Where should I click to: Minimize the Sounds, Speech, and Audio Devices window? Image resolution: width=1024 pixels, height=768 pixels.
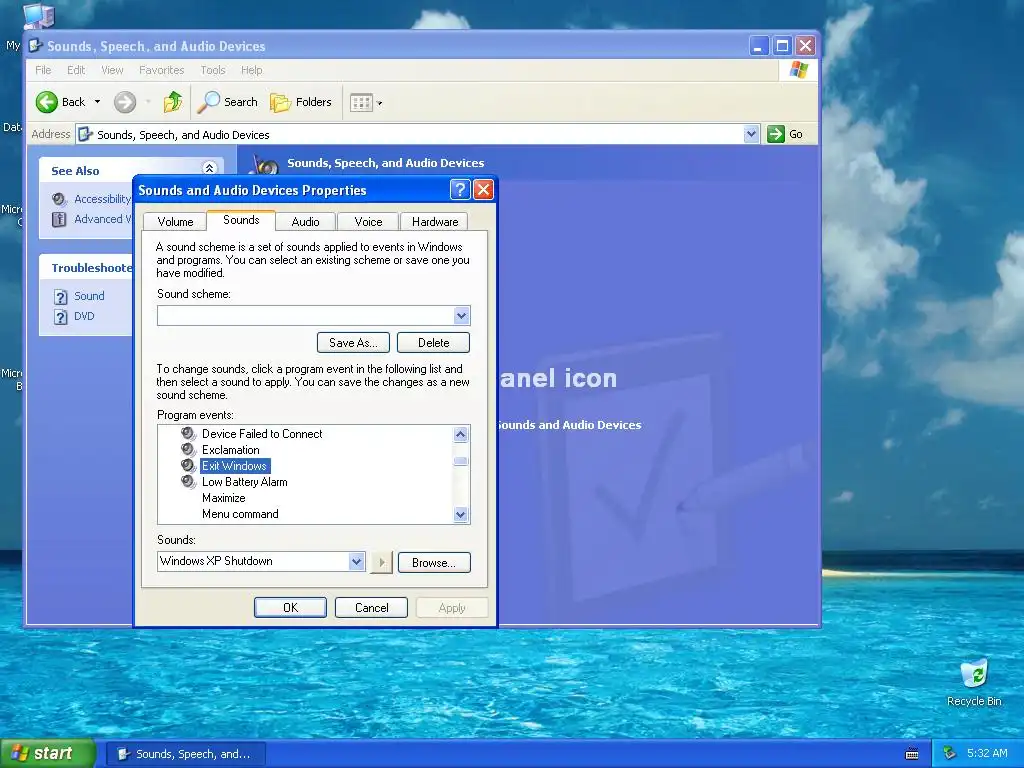point(758,46)
